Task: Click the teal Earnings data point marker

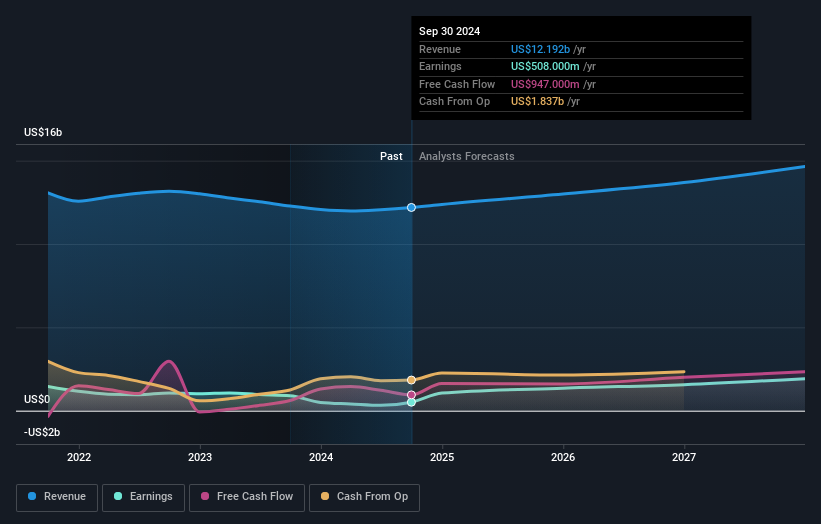Action: (412, 403)
